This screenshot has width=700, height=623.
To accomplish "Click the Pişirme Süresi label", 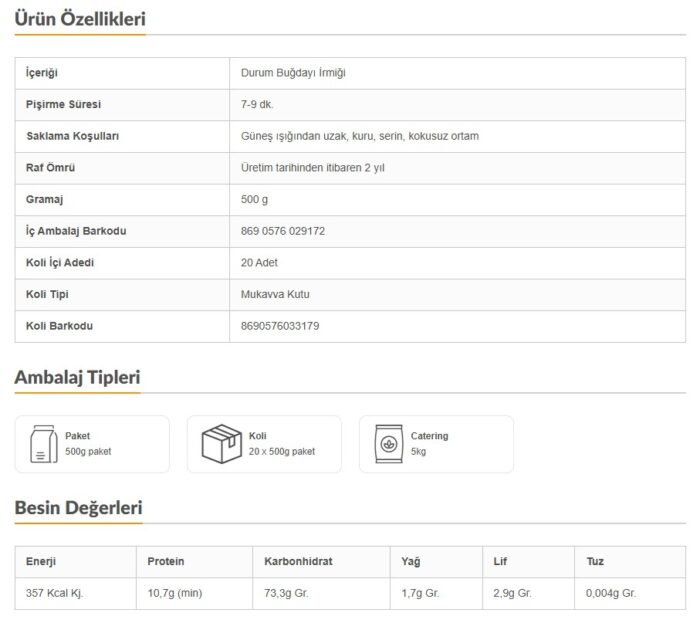I will (63, 104).
